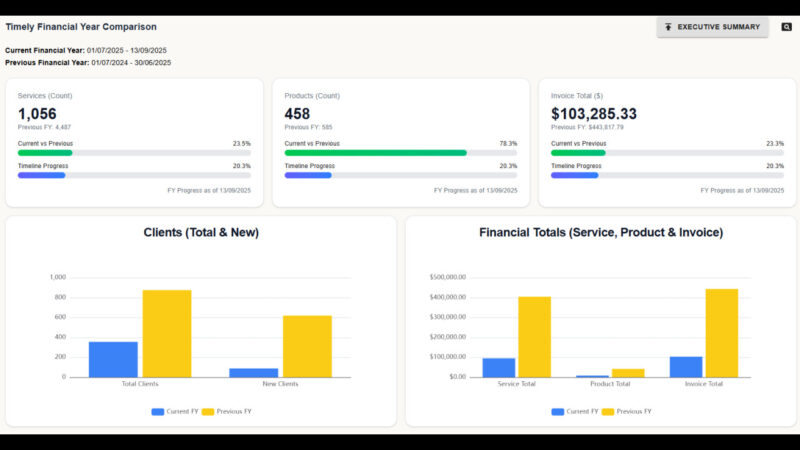The height and width of the screenshot is (450, 800).
Task: Click the Invoice Total $103,285.33 value
Action: point(594,114)
